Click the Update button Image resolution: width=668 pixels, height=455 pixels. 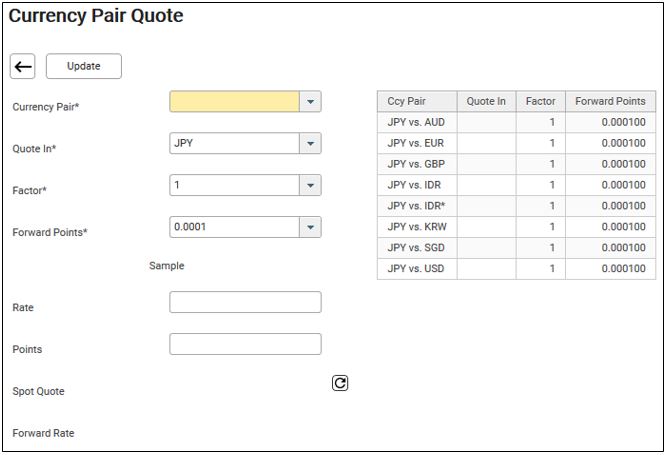pos(84,66)
